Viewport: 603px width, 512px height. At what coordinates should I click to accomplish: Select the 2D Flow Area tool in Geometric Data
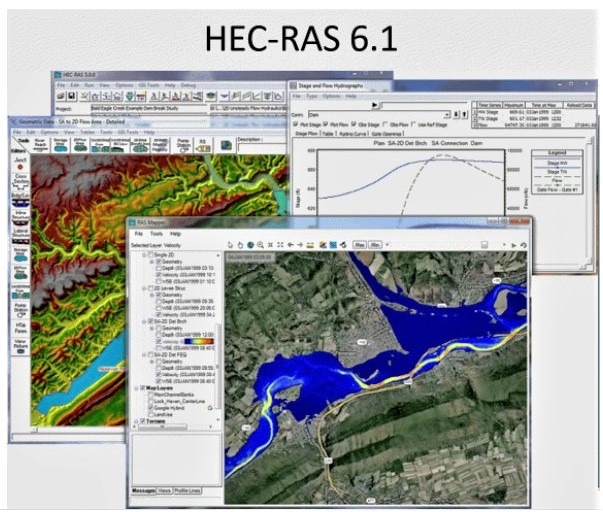[x=80, y=145]
